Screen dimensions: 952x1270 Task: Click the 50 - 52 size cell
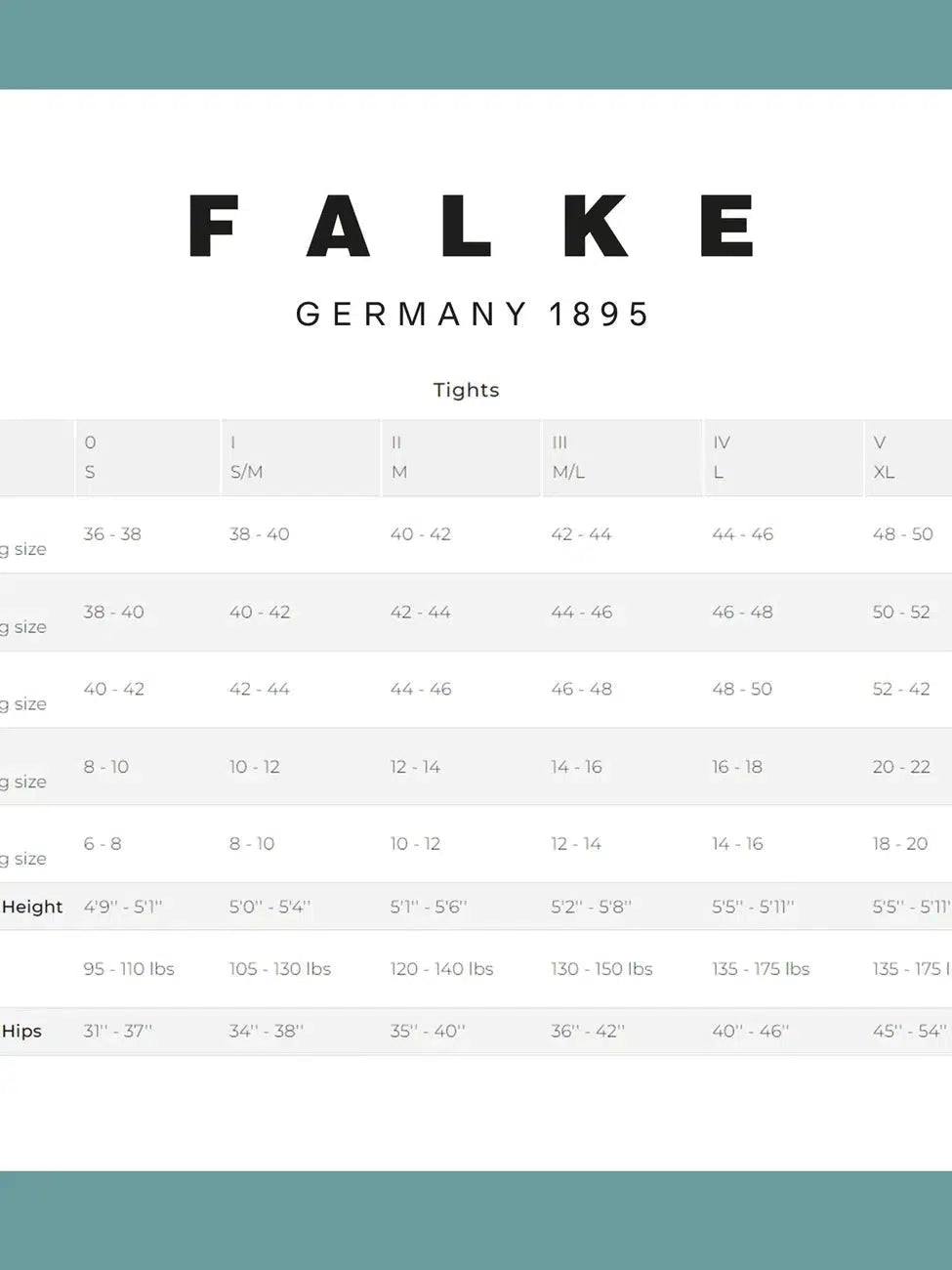901,613
